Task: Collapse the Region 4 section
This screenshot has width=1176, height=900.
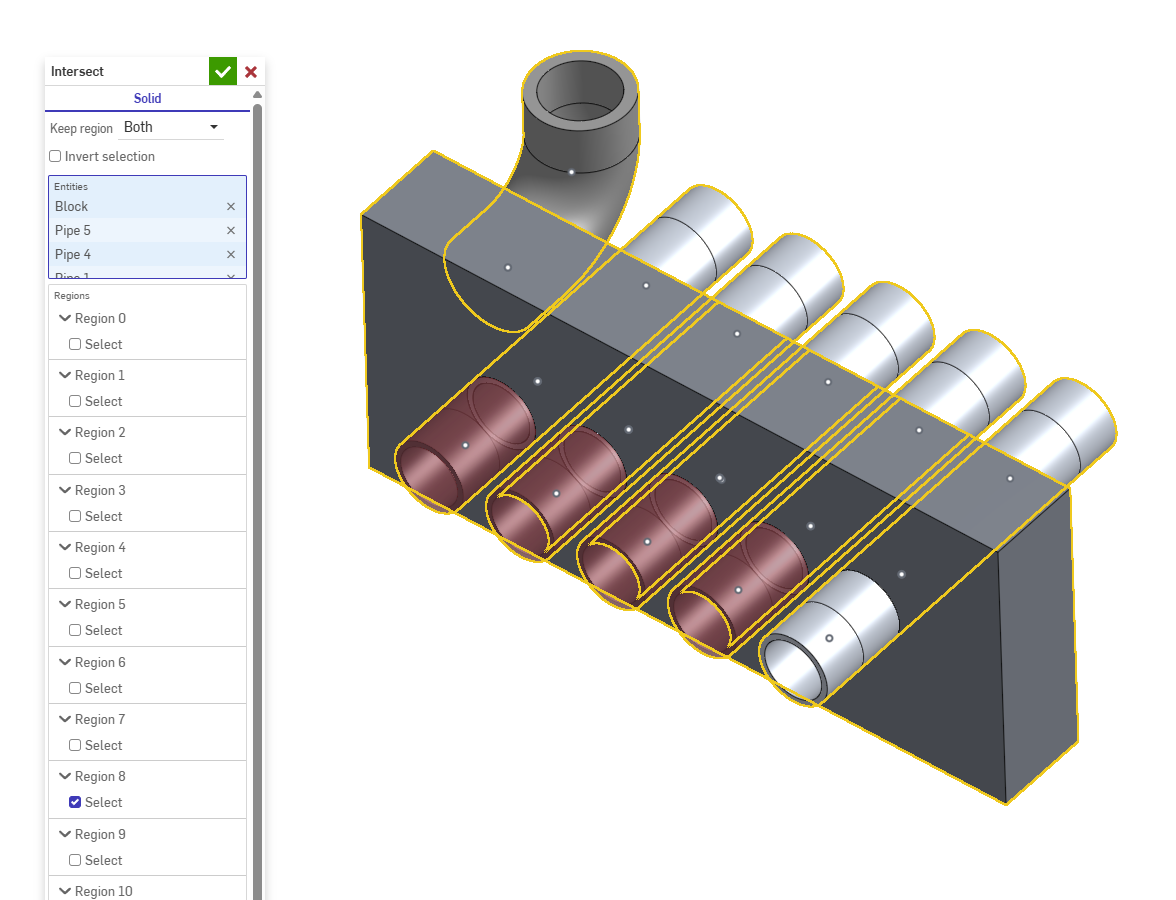Action: click(65, 547)
